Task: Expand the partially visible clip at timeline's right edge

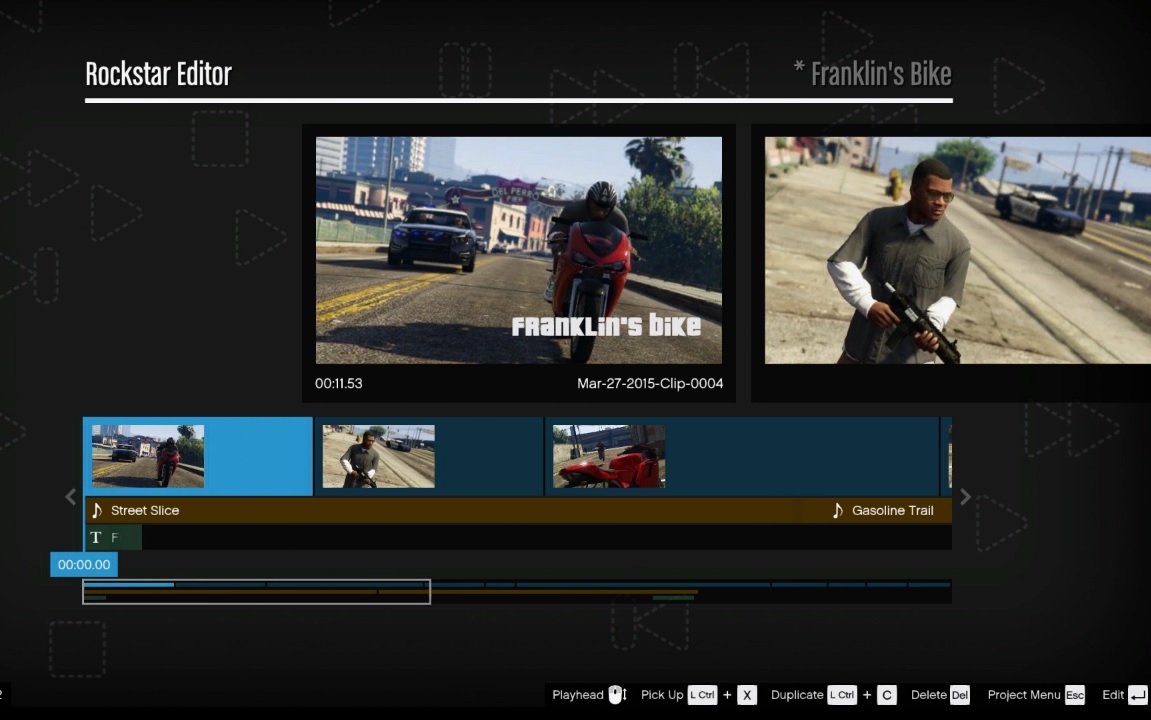Action: click(x=948, y=456)
